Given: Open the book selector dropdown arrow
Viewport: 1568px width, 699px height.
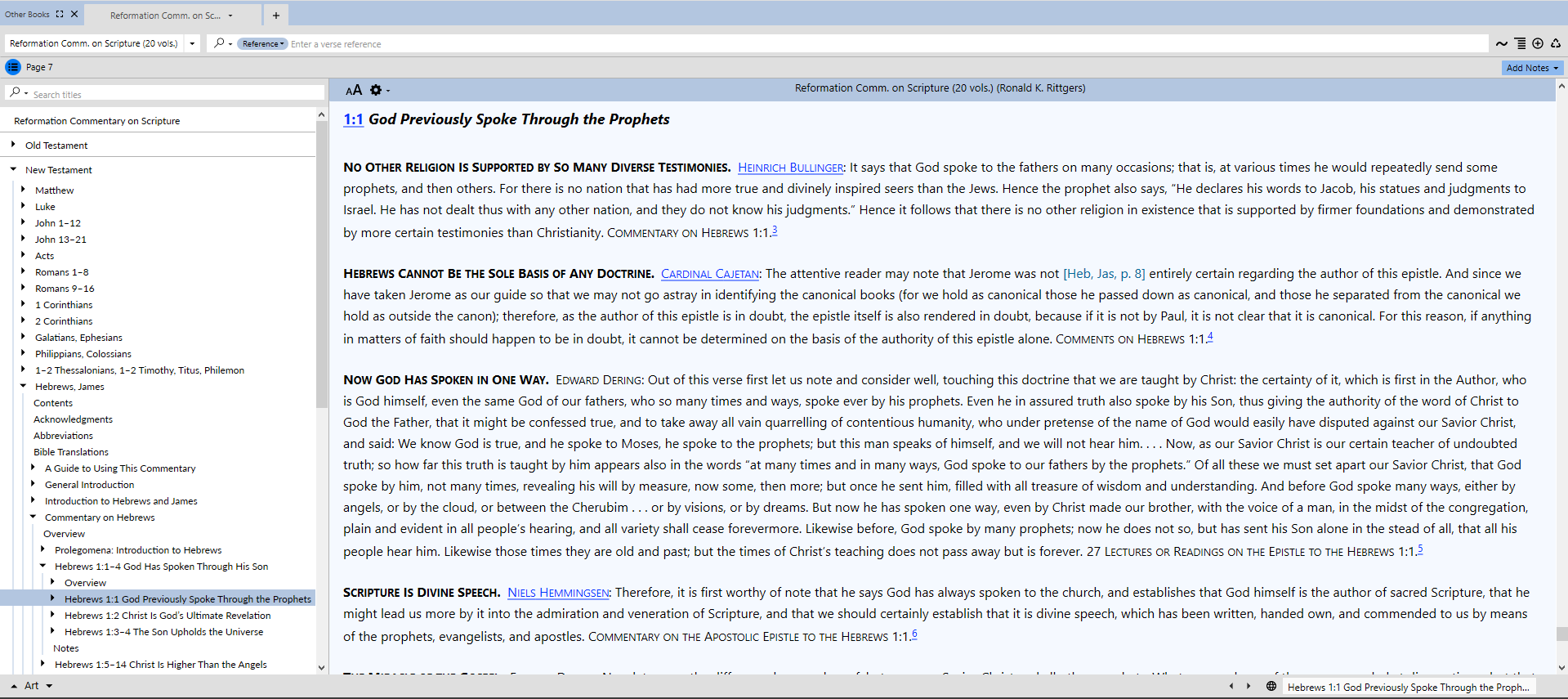Looking at the screenshot, I should tap(192, 44).
